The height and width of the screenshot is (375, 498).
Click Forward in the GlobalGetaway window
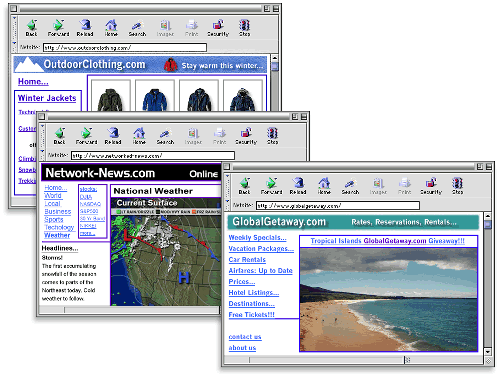tap(271, 186)
